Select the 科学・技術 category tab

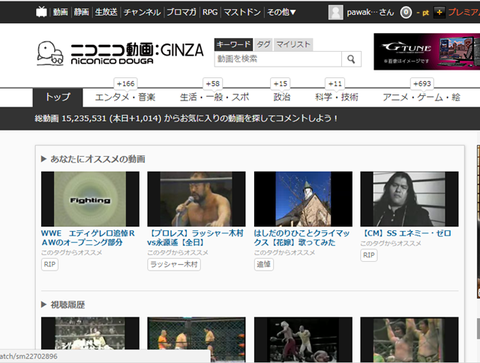(337, 97)
